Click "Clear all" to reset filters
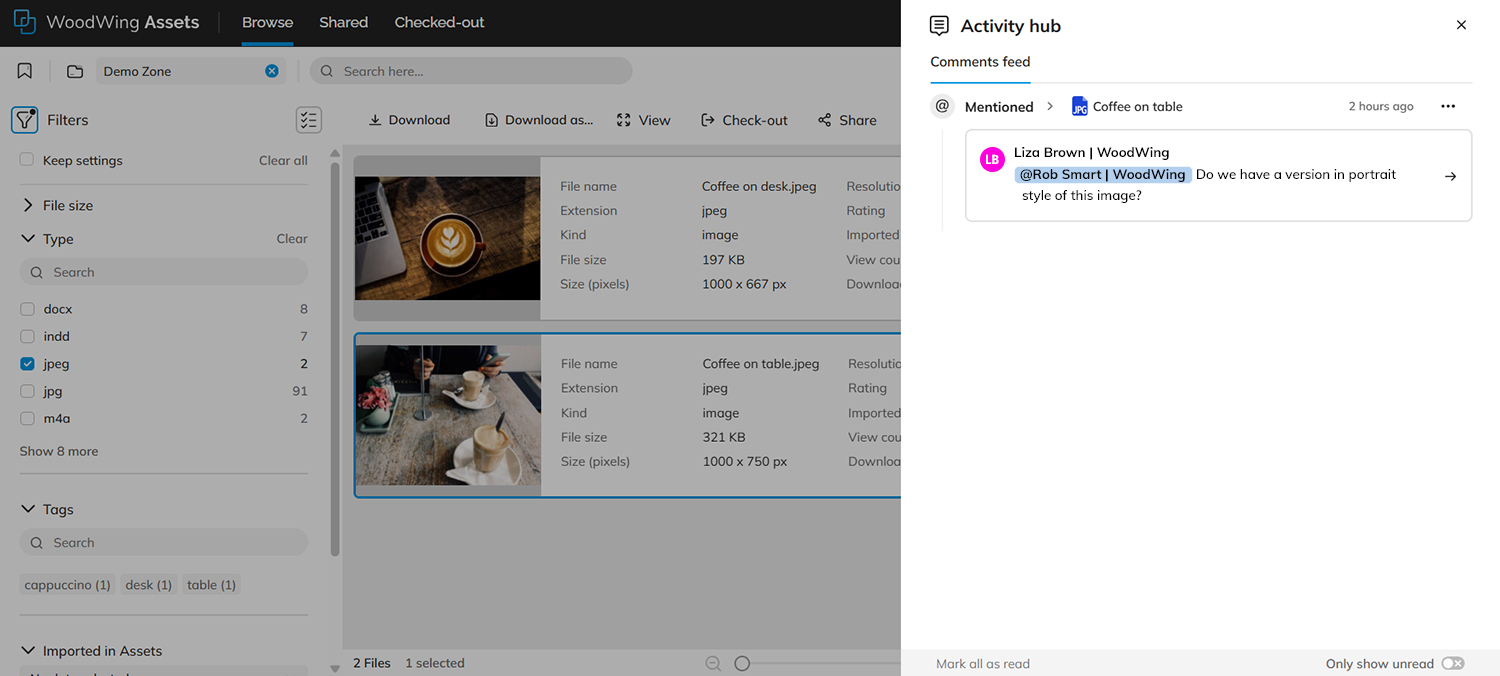The height and width of the screenshot is (676, 1500). pos(283,160)
